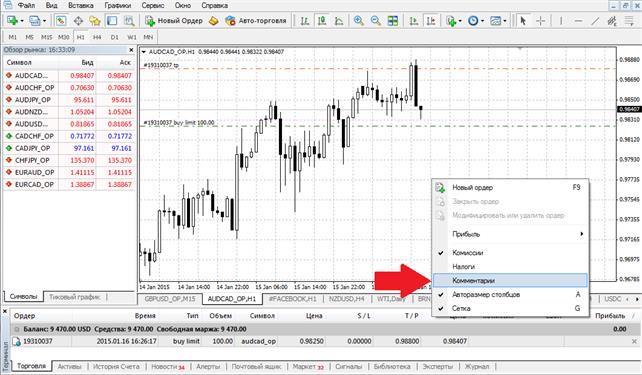Image resolution: width=642 pixels, height=375 pixels.
Task: Click the Новый Ордер toolbar button
Action: coord(174,20)
